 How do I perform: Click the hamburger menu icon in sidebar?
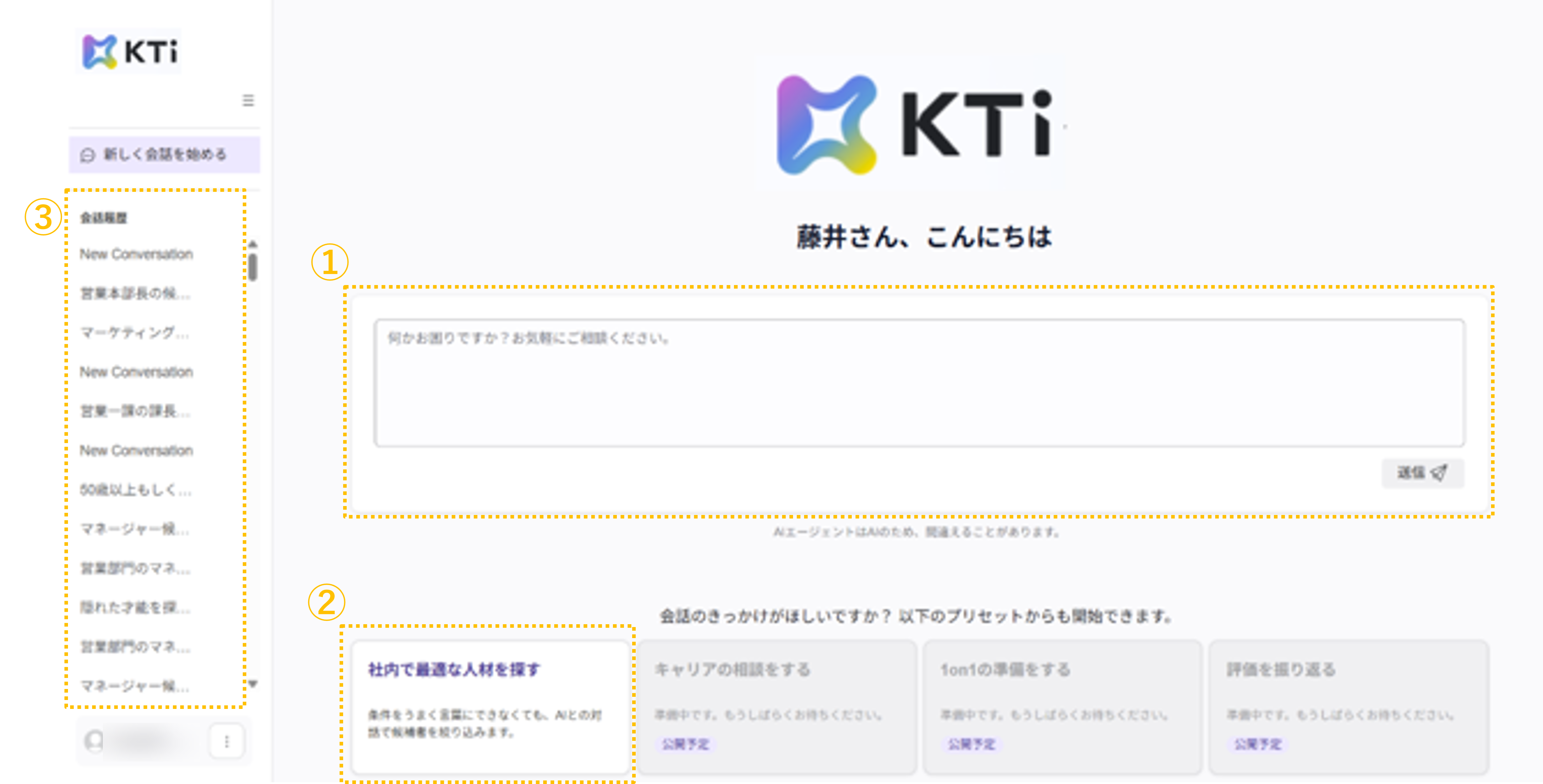248,100
